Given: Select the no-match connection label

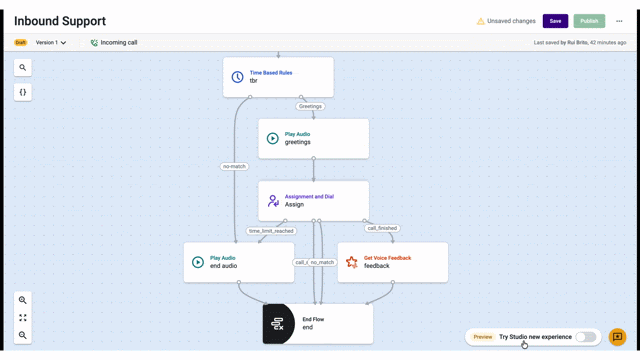Looking at the screenshot, I should click(234, 167).
